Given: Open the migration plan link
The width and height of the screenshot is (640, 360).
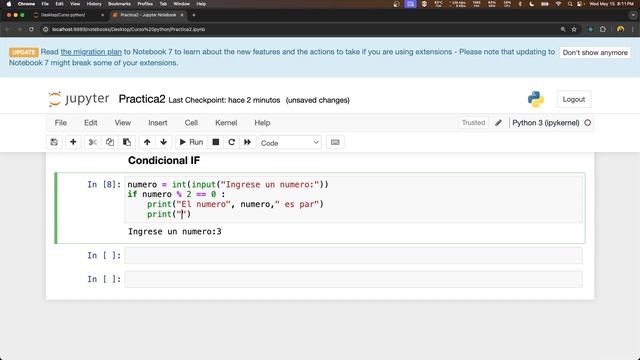Looking at the screenshot, I should tap(91, 52).
